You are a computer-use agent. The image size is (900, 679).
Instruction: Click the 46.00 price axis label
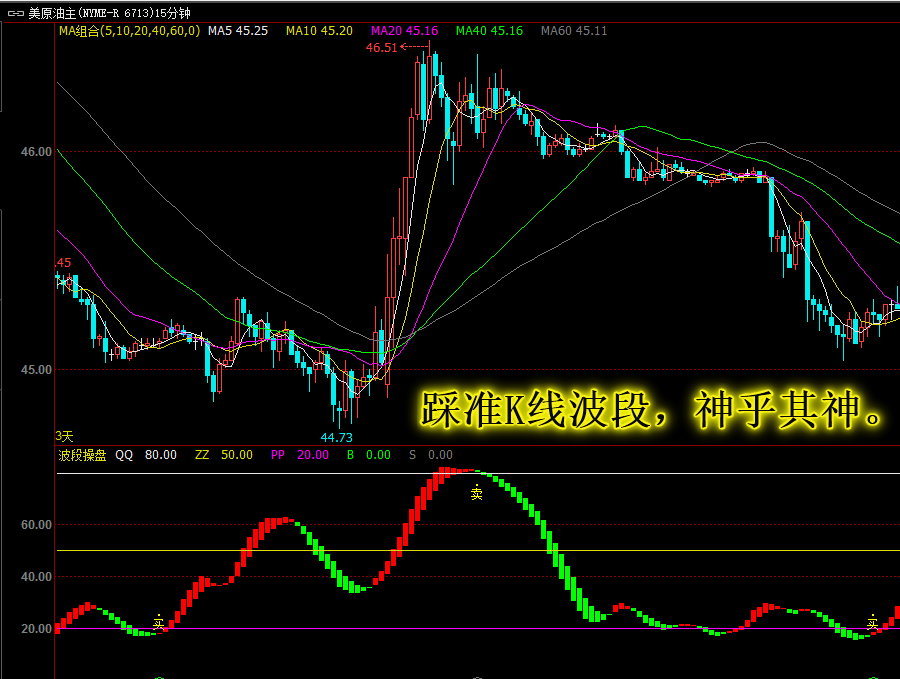tap(36, 152)
